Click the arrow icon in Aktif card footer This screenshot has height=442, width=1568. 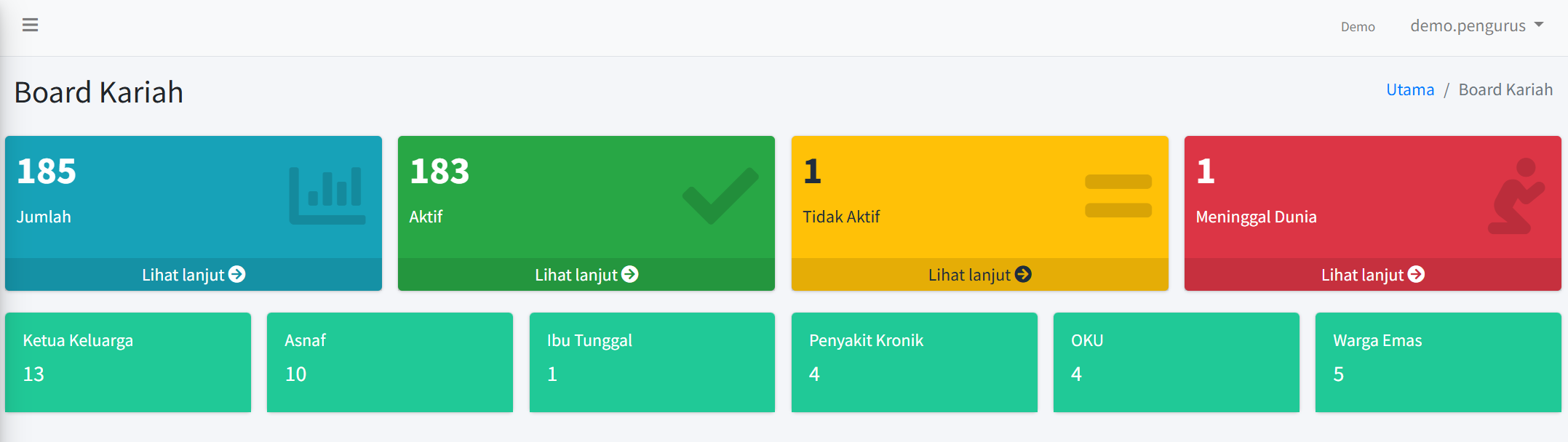tap(630, 274)
